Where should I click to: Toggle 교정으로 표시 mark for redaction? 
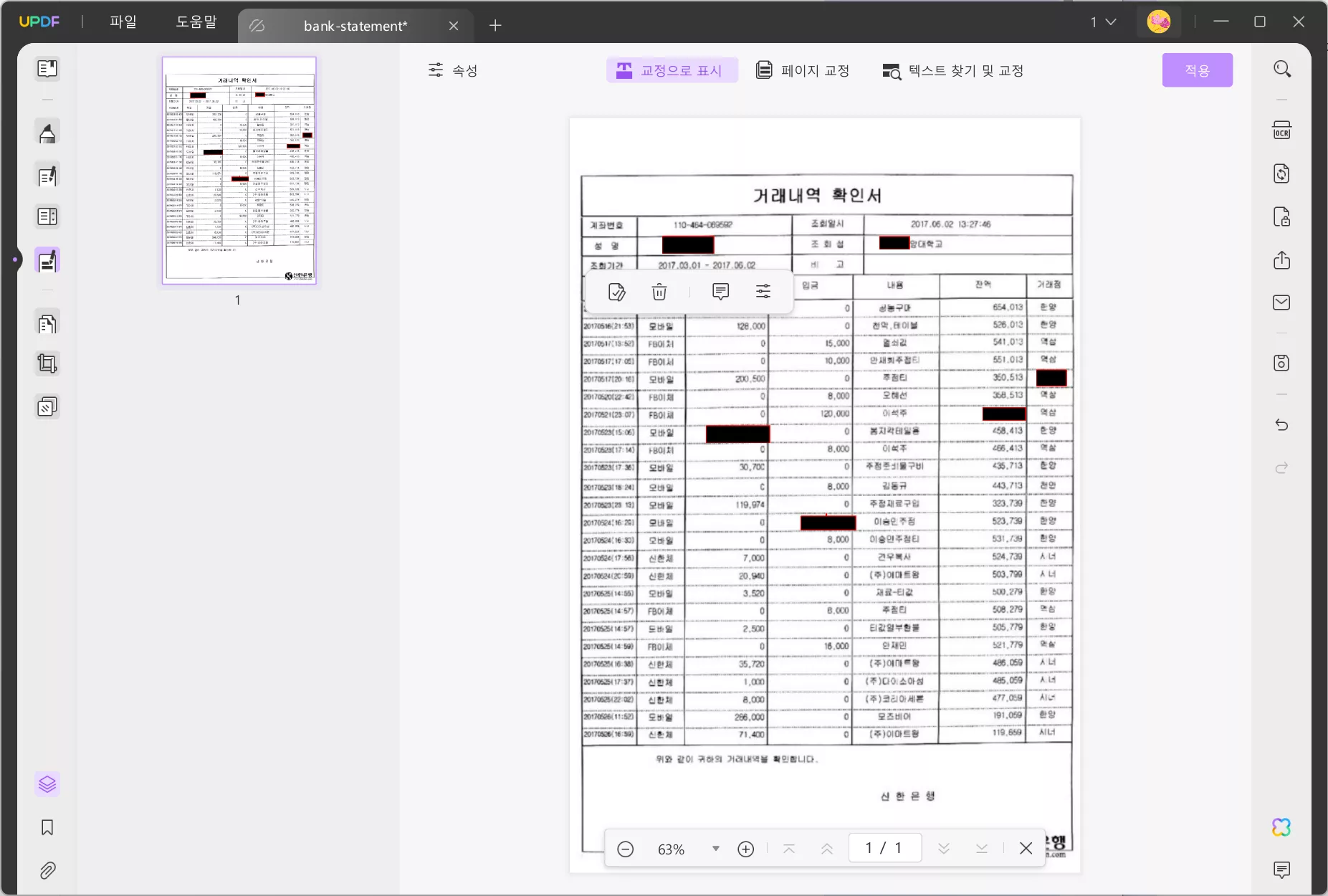(x=672, y=70)
